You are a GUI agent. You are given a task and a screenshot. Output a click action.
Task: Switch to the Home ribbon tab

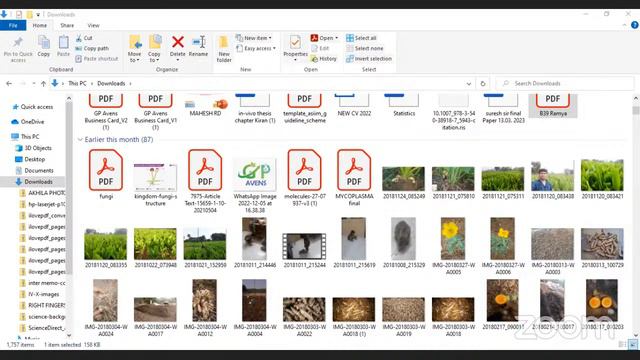[40, 25]
